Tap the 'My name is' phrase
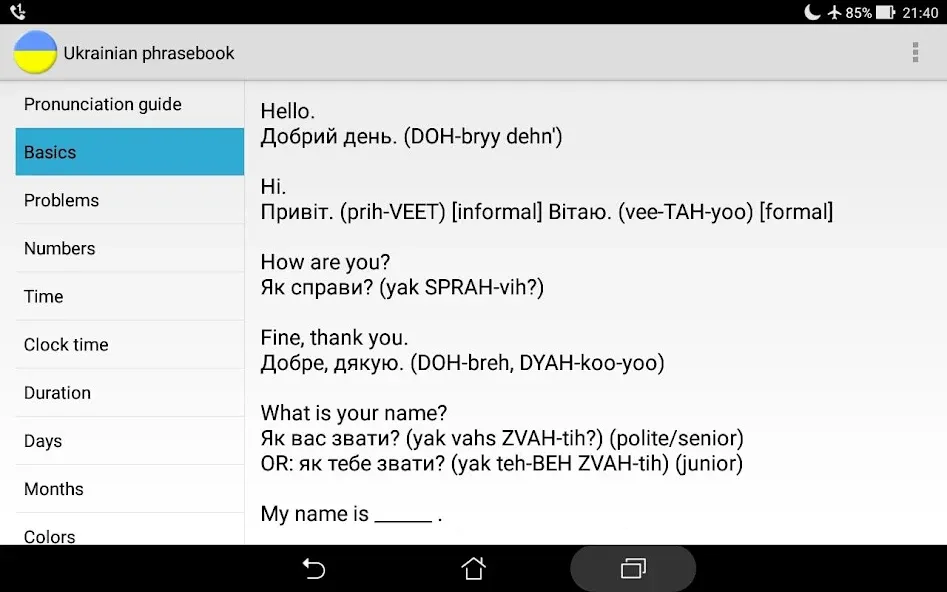The image size is (947, 592). pyautogui.click(x=351, y=514)
